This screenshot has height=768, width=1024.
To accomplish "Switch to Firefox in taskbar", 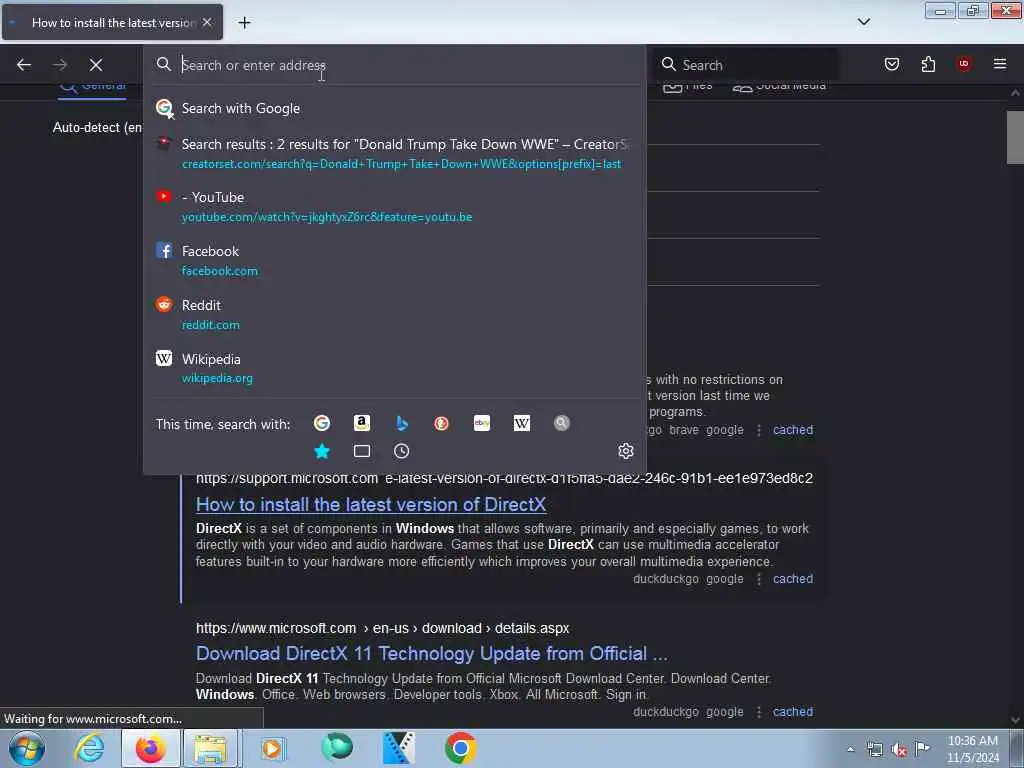I will pyautogui.click(x=150, y=748).
